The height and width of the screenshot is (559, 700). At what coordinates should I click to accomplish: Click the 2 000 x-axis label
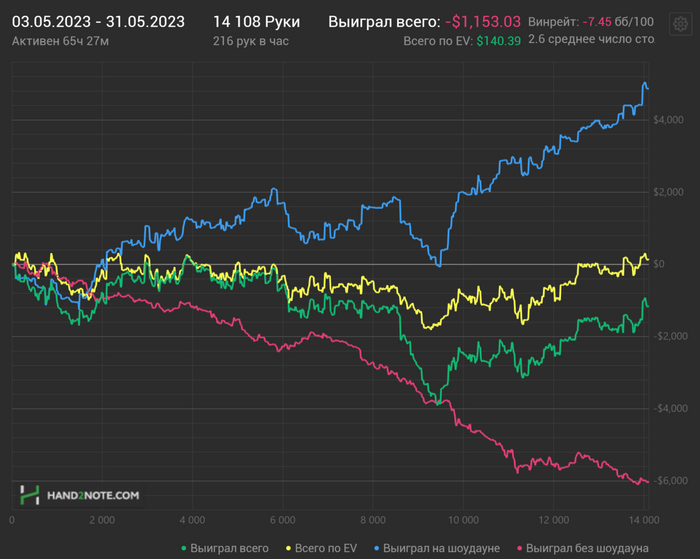tap(102, 520)
